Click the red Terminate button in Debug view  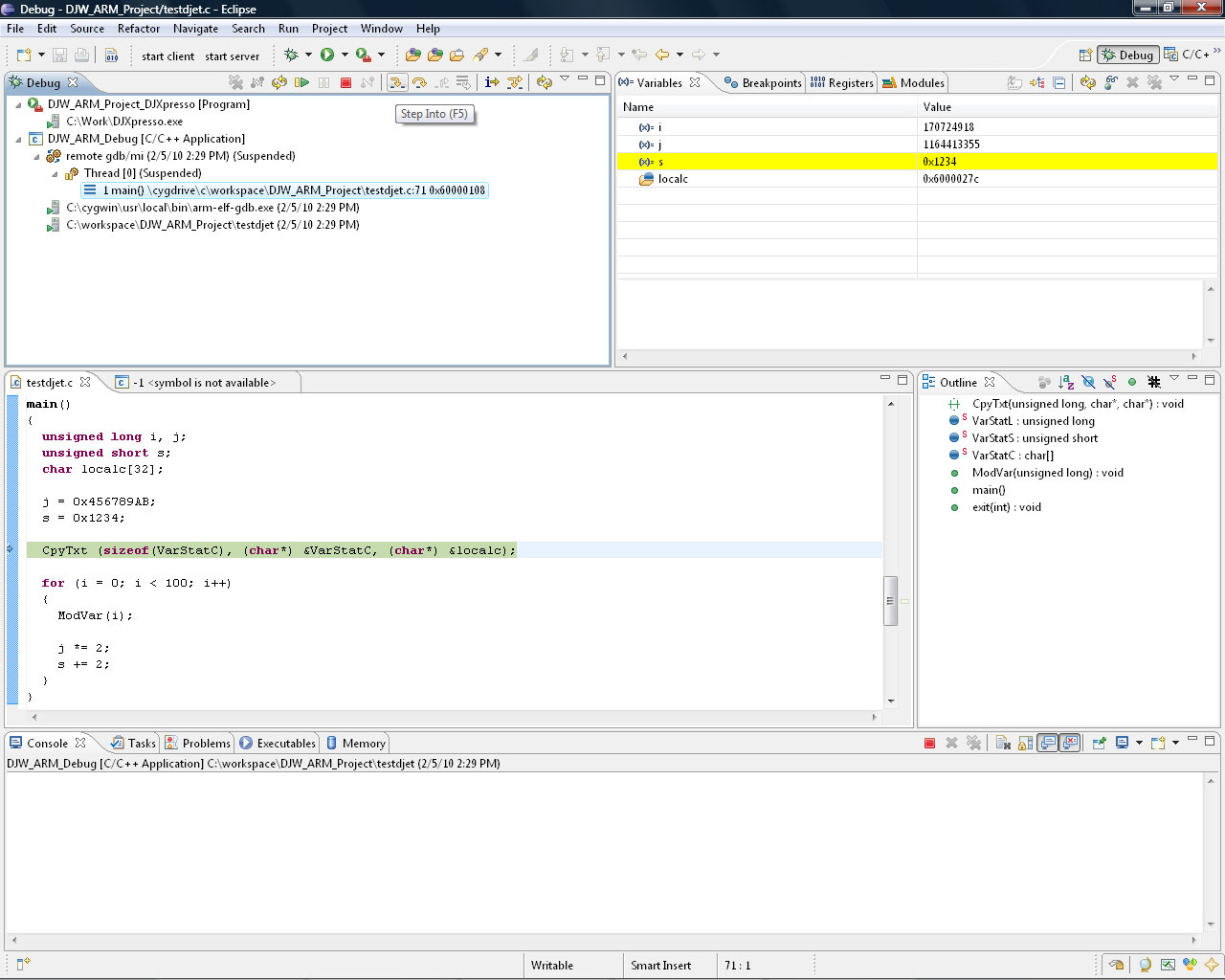346,83
